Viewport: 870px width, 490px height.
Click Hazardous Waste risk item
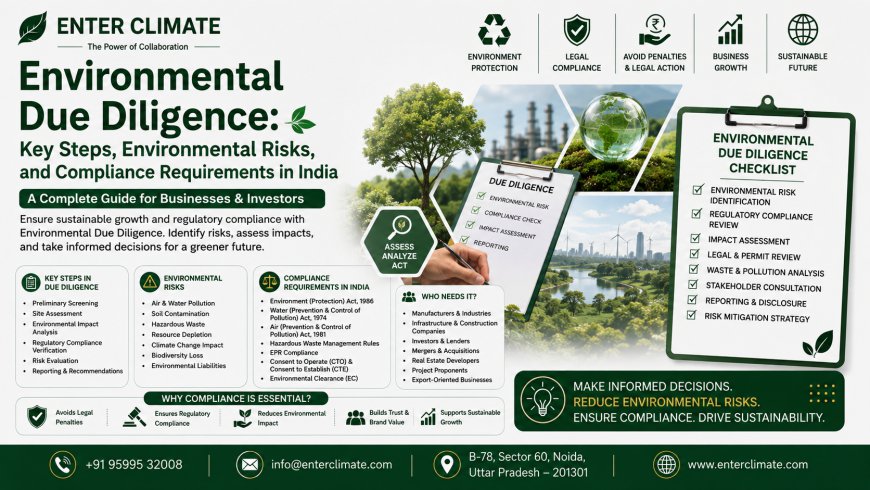pos(178,324)
